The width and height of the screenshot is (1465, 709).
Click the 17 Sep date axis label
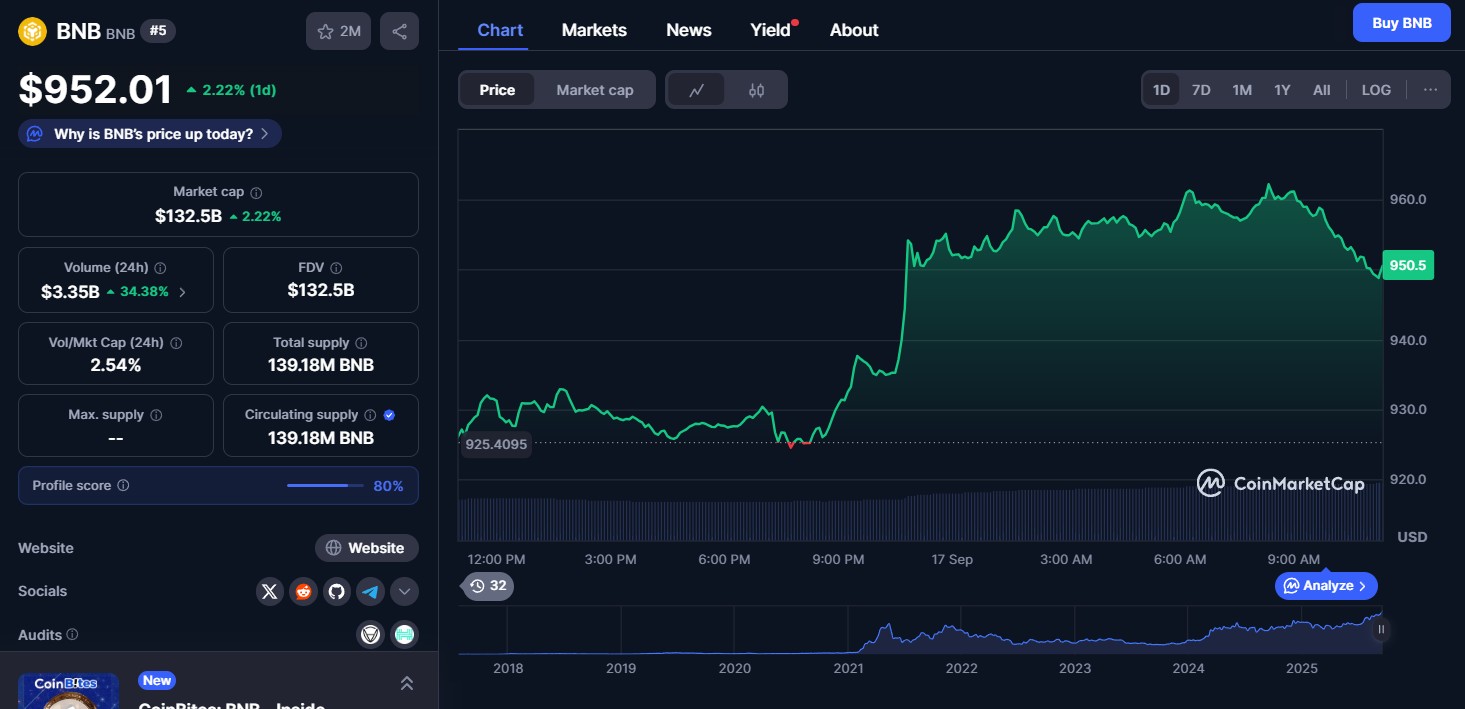pyautogui.click(x=952, y=559)
